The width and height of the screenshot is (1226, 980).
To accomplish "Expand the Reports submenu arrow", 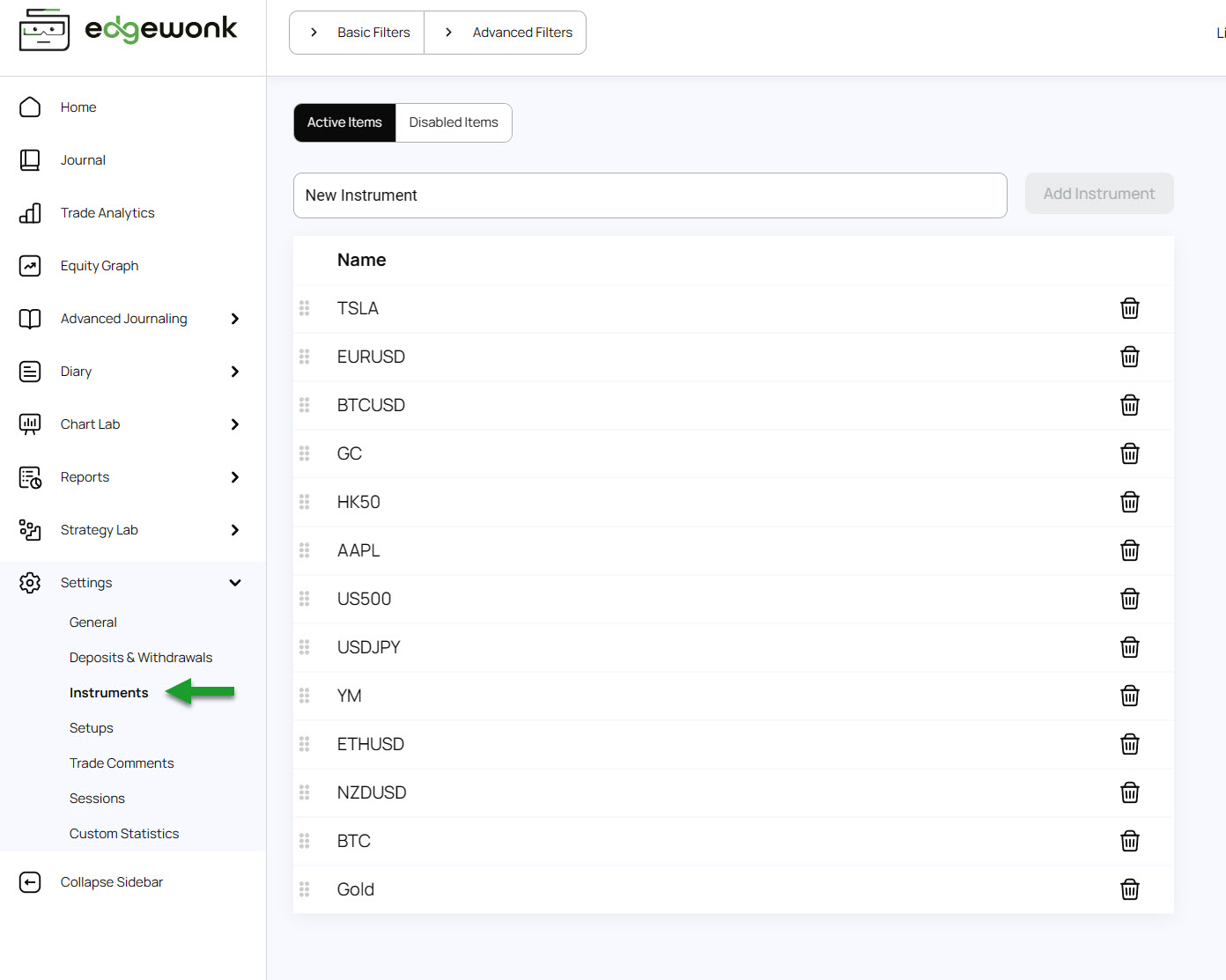I will [x=235, y=477].
